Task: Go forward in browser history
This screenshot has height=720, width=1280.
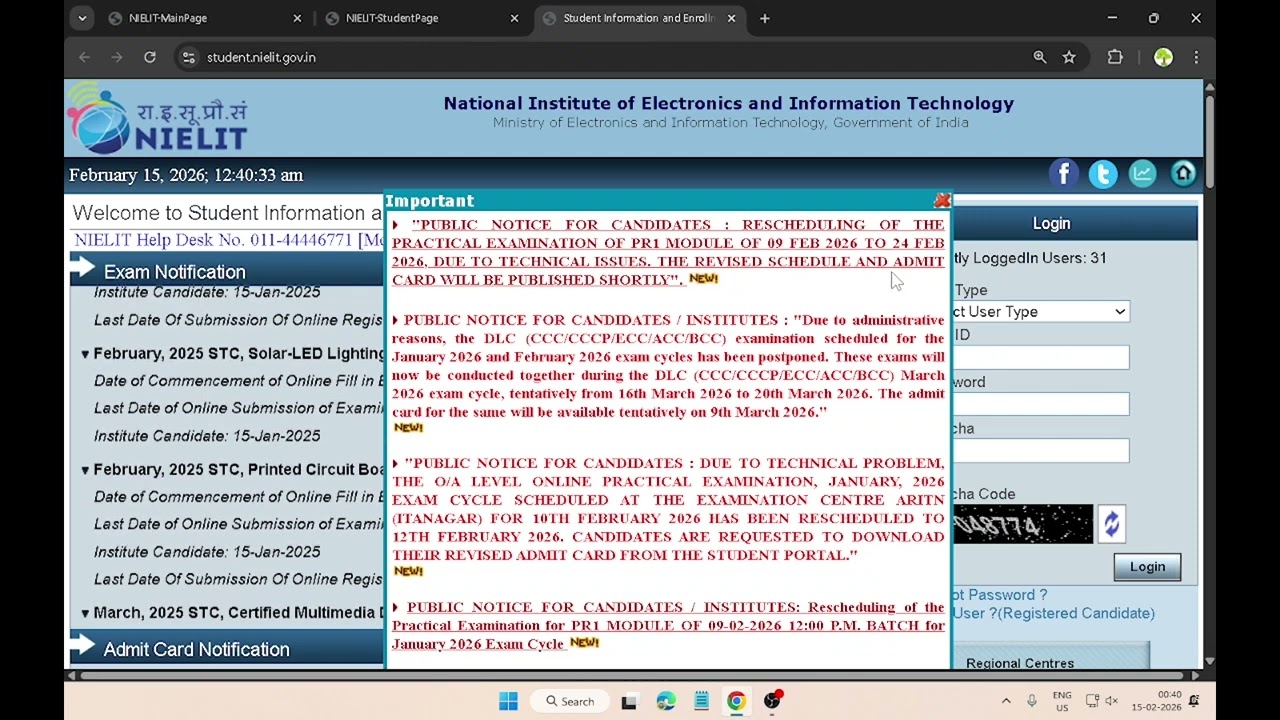Action: [x=117, y=57]
